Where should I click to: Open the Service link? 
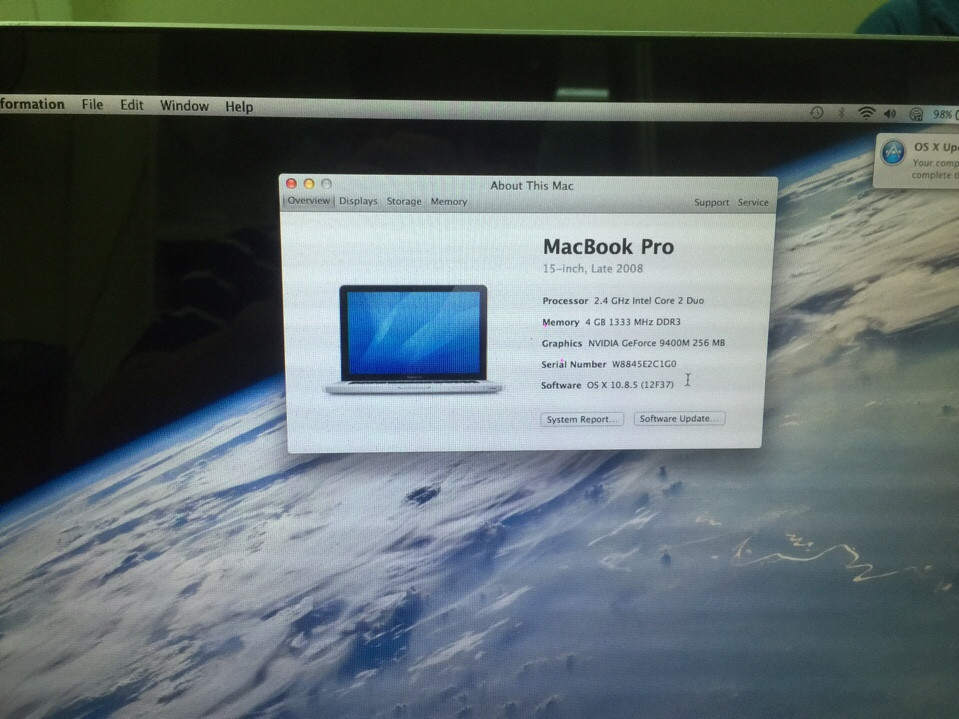coord(753,202)
